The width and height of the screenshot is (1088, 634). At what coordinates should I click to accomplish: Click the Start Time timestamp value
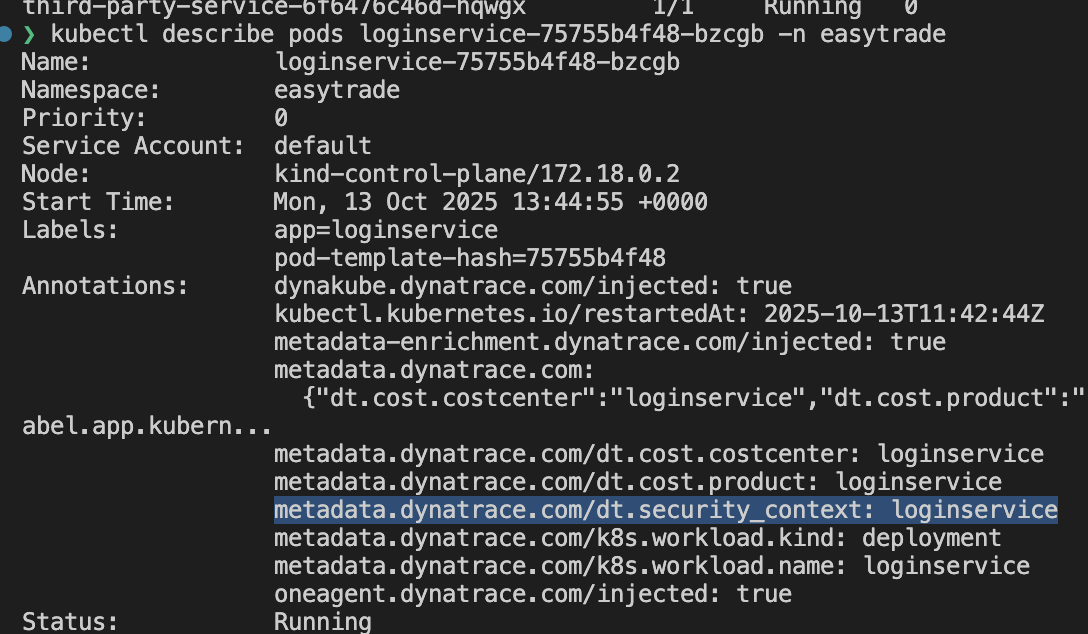pyautogui.click(x=490, y=202)
